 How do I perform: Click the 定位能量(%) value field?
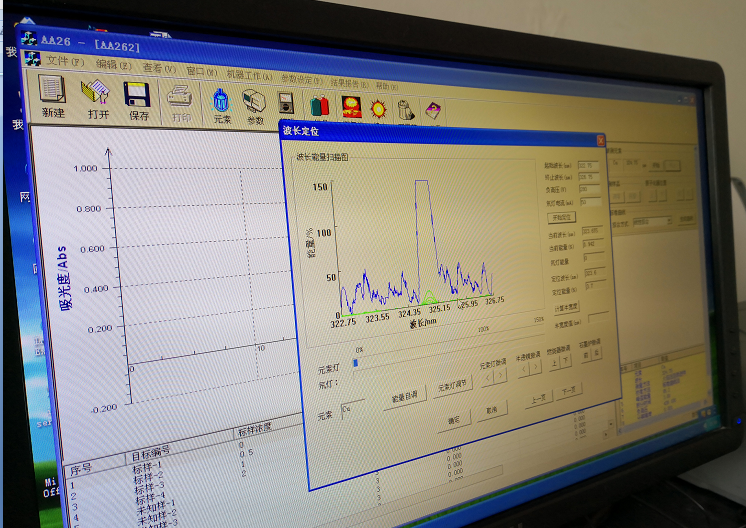[x=597, y=285]
